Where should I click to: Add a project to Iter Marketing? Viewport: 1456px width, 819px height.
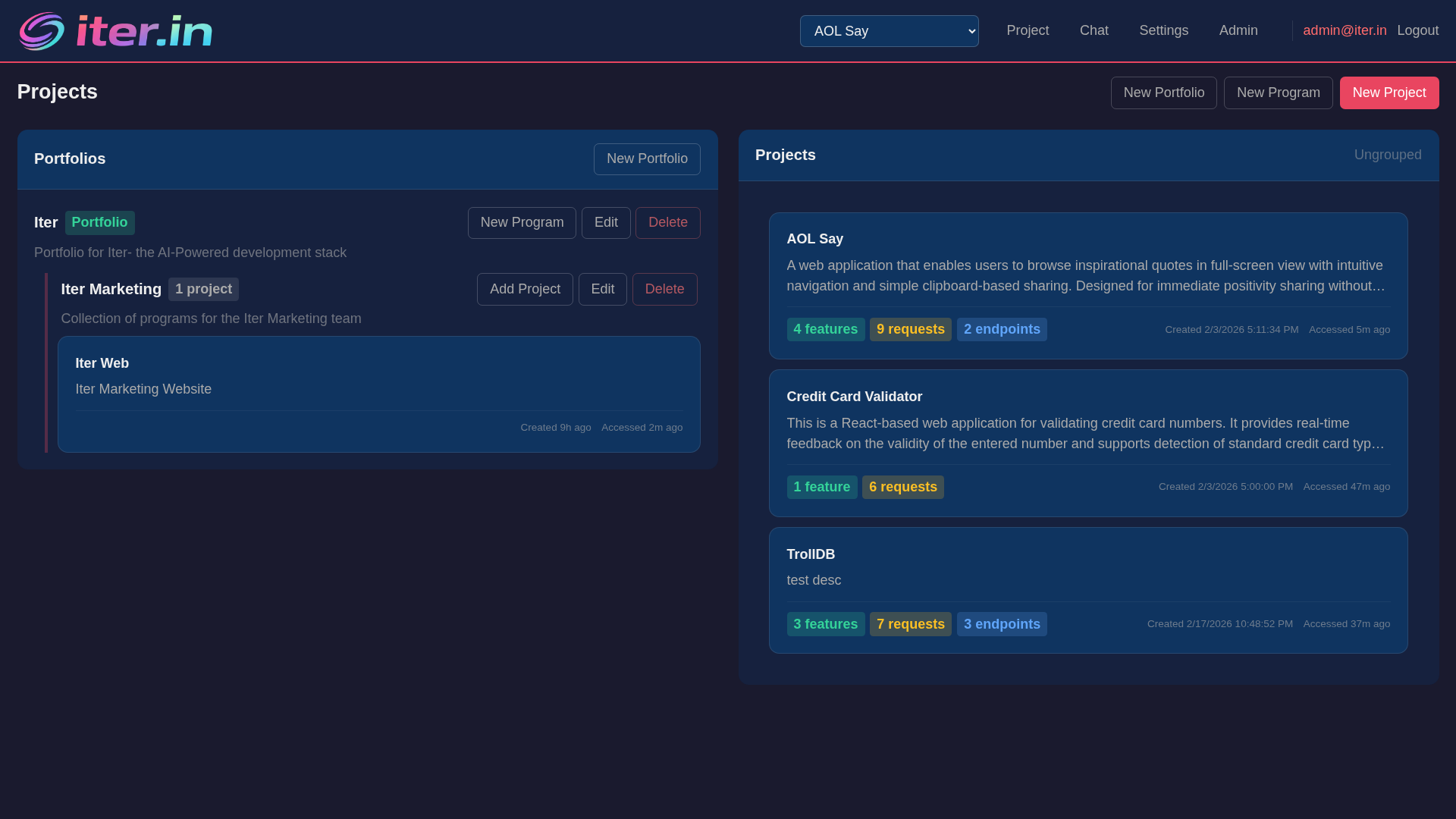click(x=524, y=289)
